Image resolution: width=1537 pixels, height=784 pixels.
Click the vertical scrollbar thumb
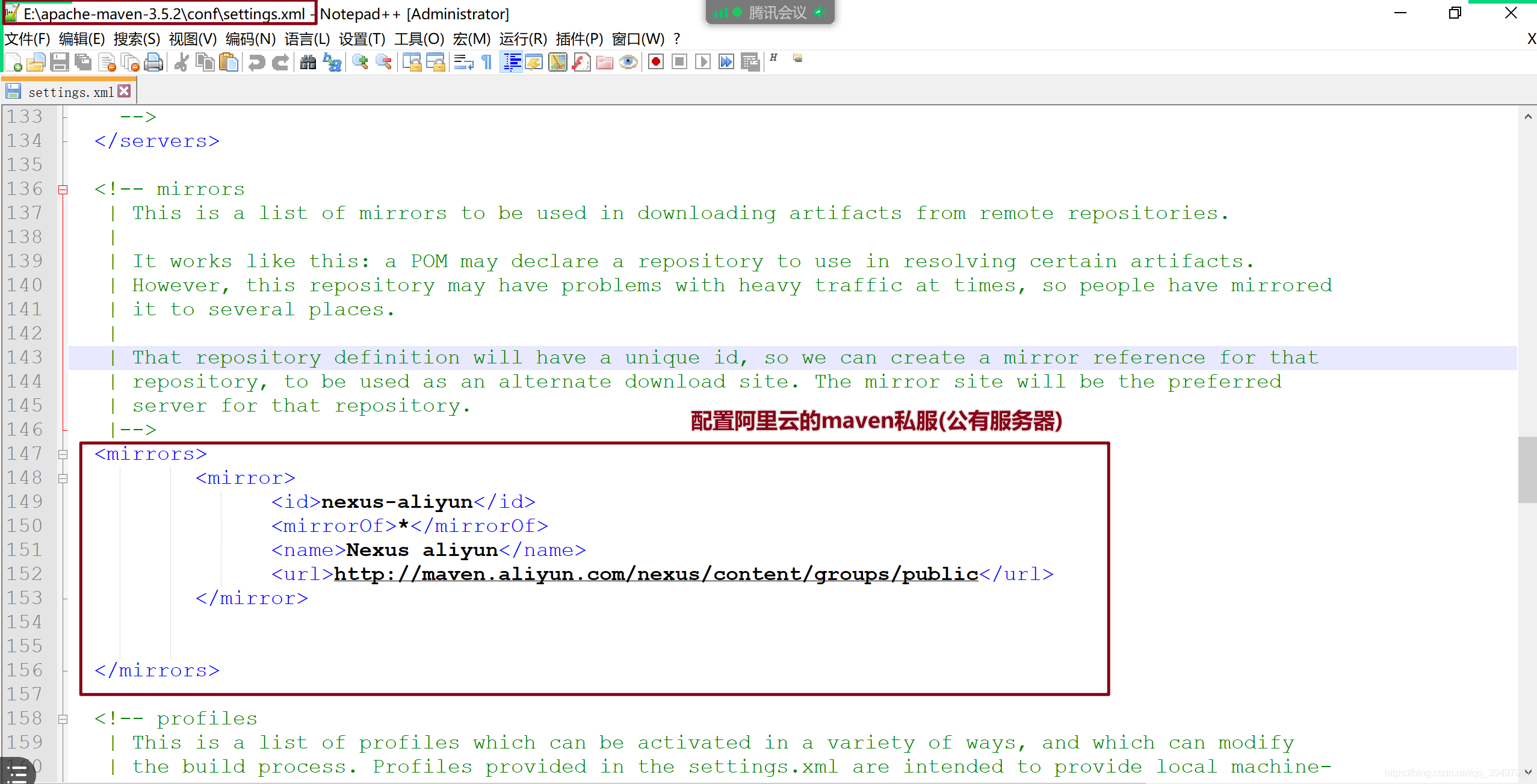click(x=1527, y=469)
